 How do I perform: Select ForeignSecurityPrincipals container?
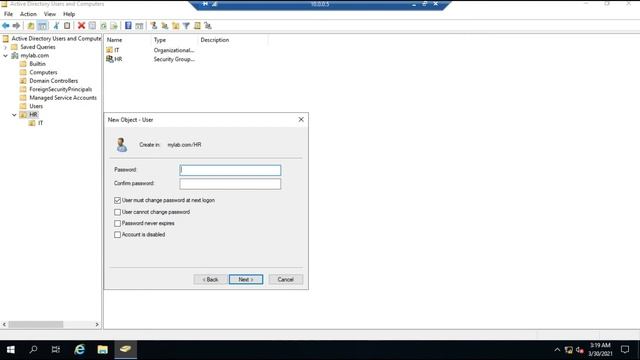pyautogui.click(x=60, y=89)
